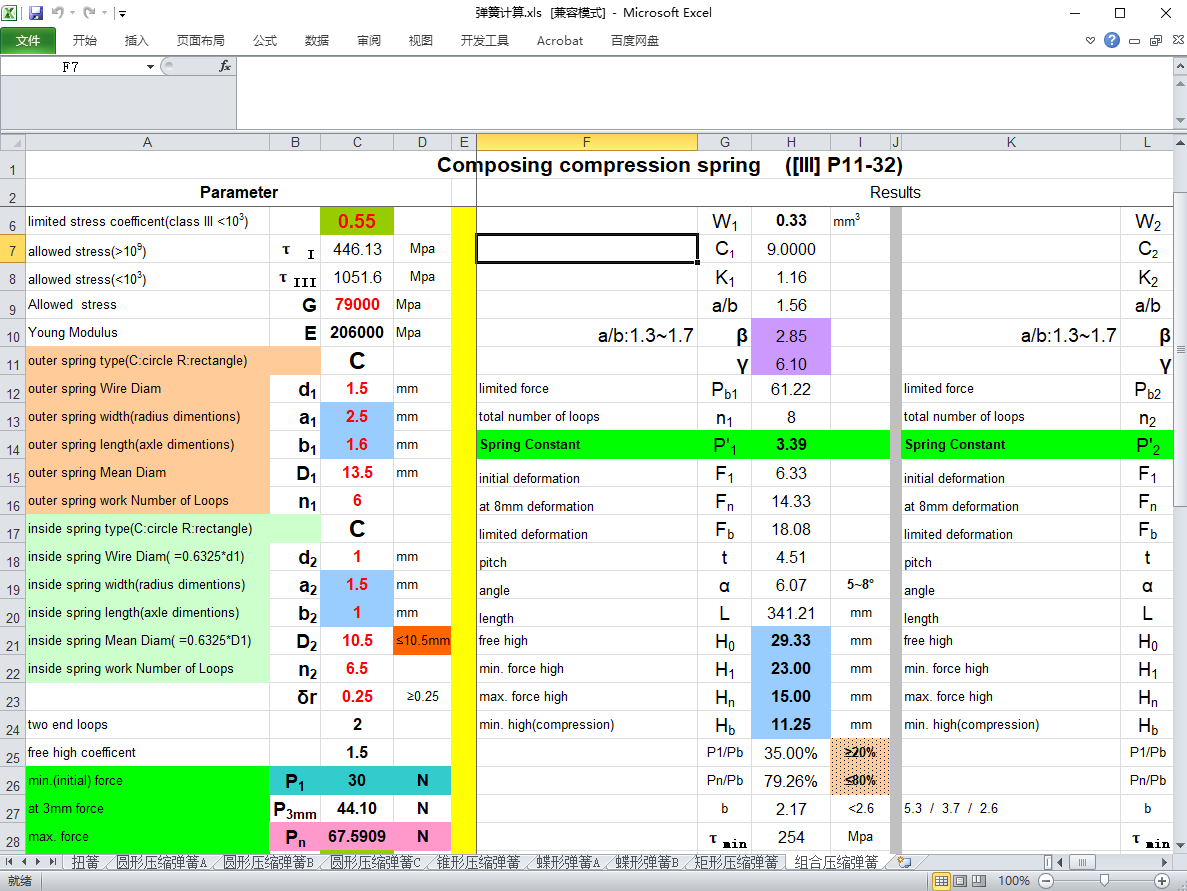Click the Save icon in quick access toolbar
The image size is (1187, 891).
[36, 13]
